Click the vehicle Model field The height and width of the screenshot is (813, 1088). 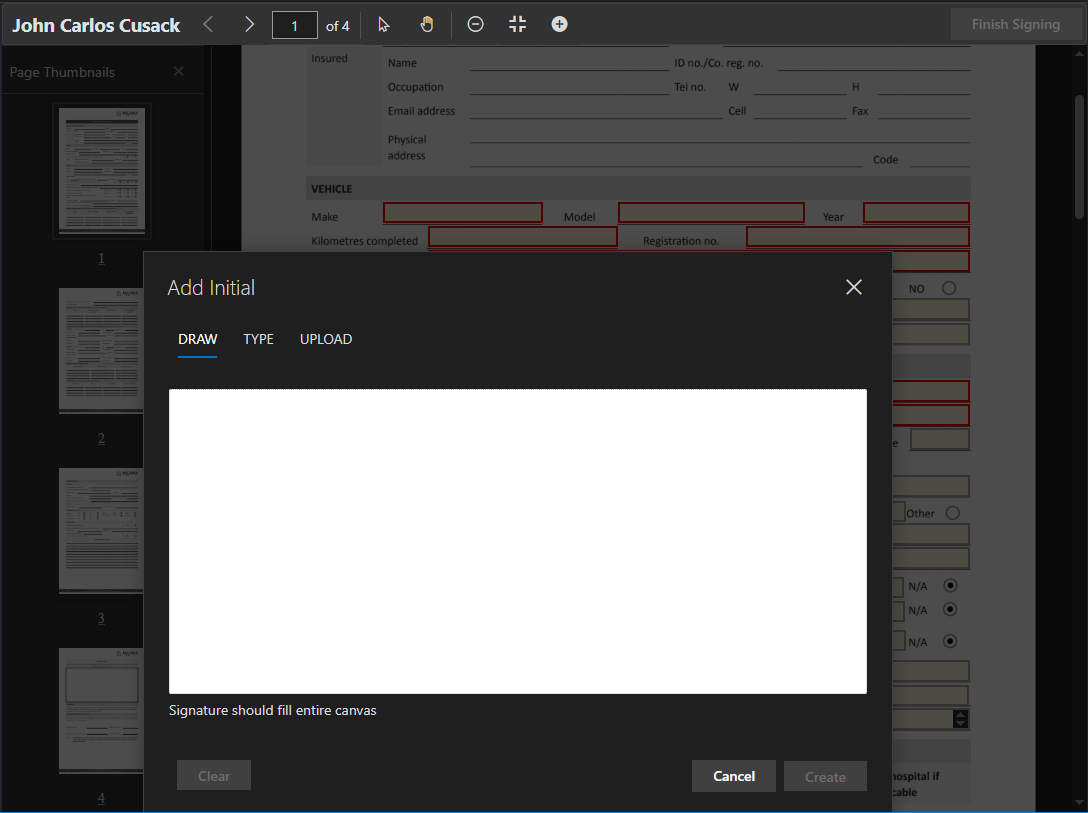(711, 213)
